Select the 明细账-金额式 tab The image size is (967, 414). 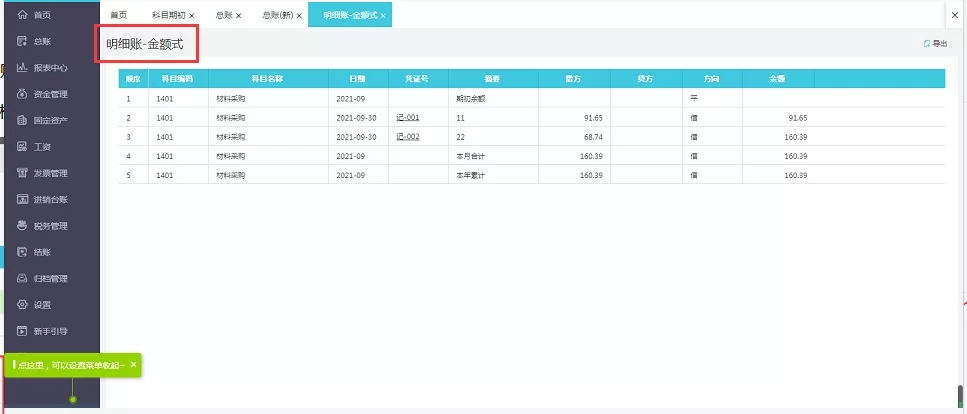click(x=350, y=15)
